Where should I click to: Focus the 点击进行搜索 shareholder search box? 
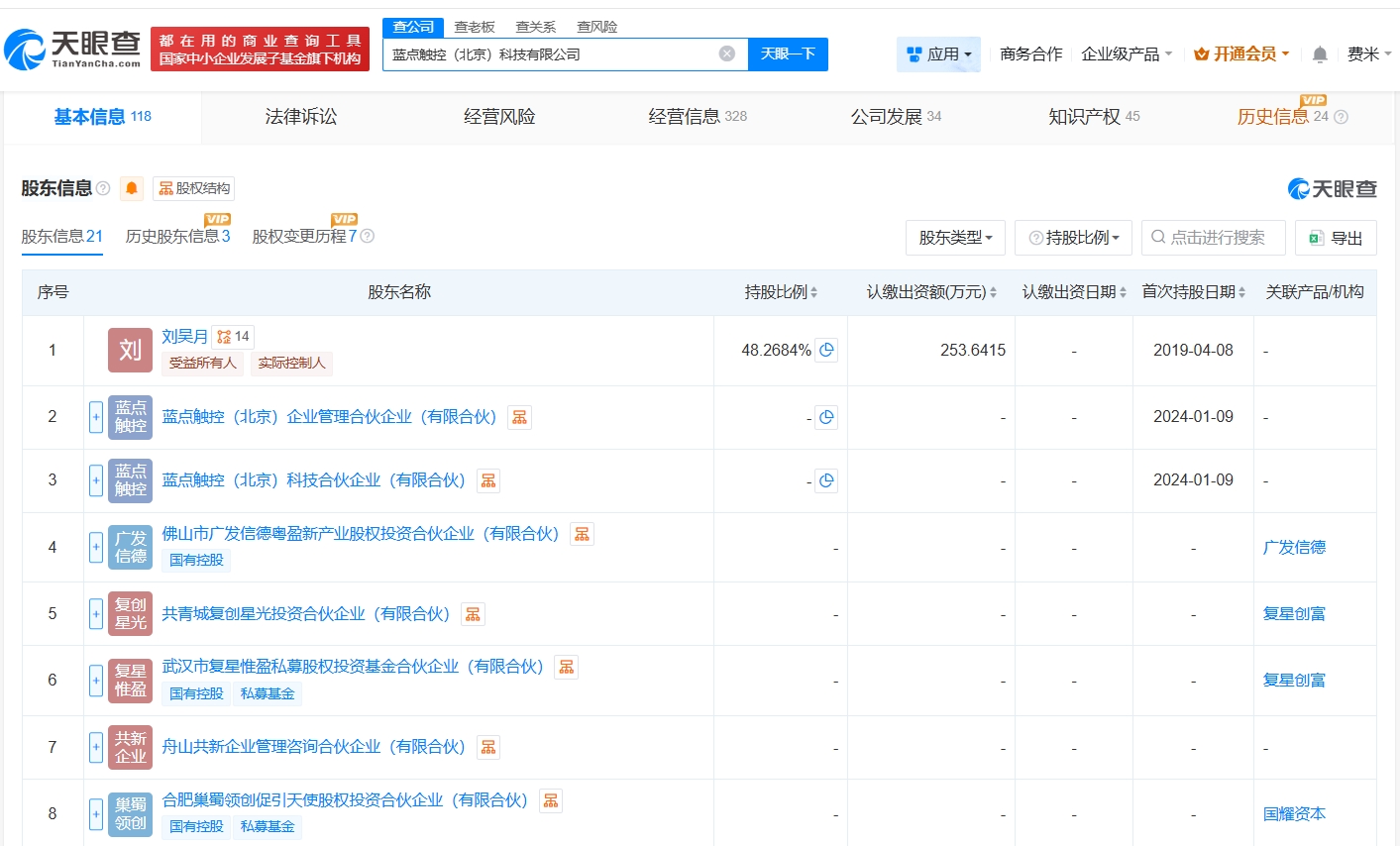tap(1214, 238)
